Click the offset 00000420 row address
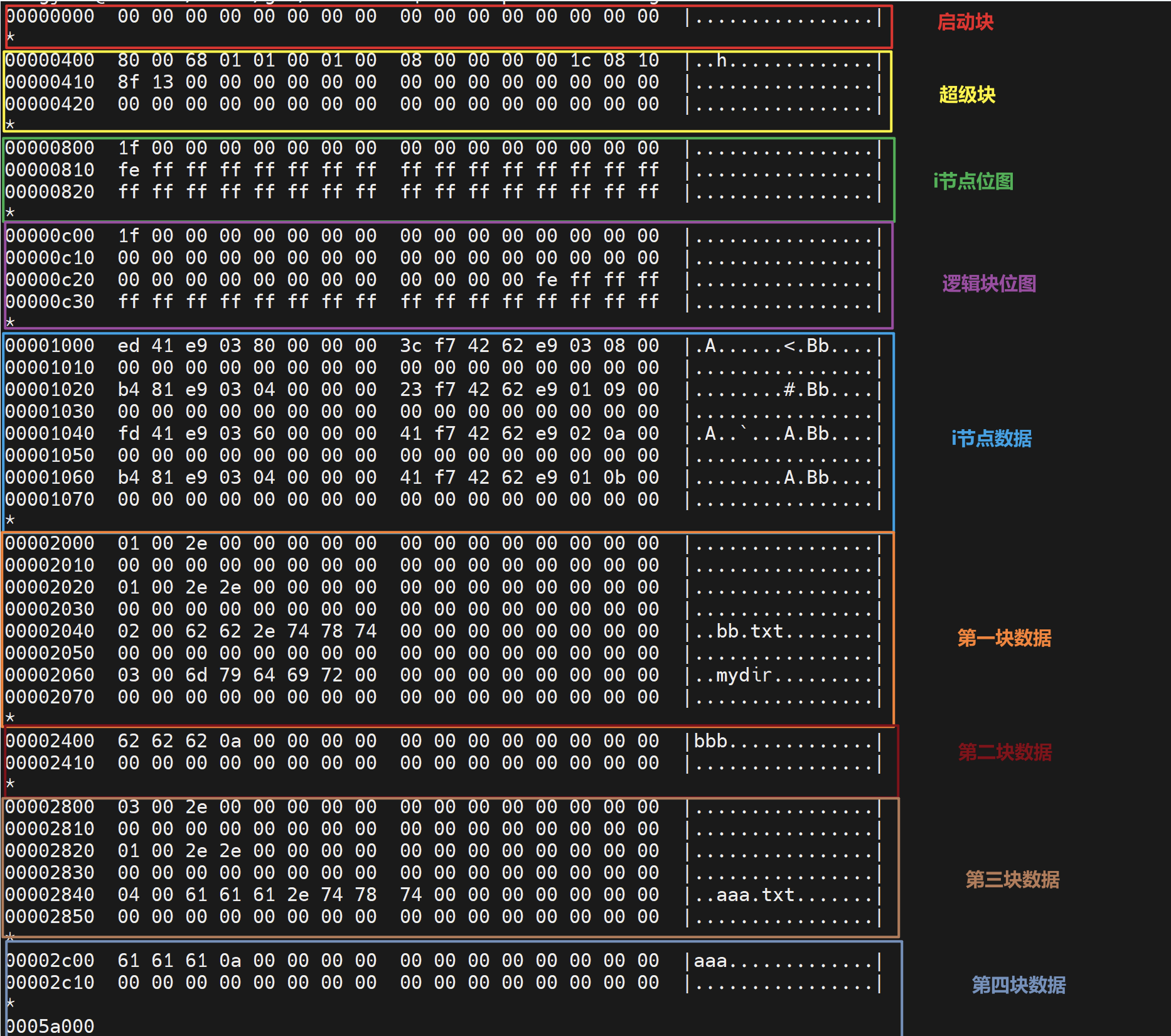1171x1036 pixels. 50,104
